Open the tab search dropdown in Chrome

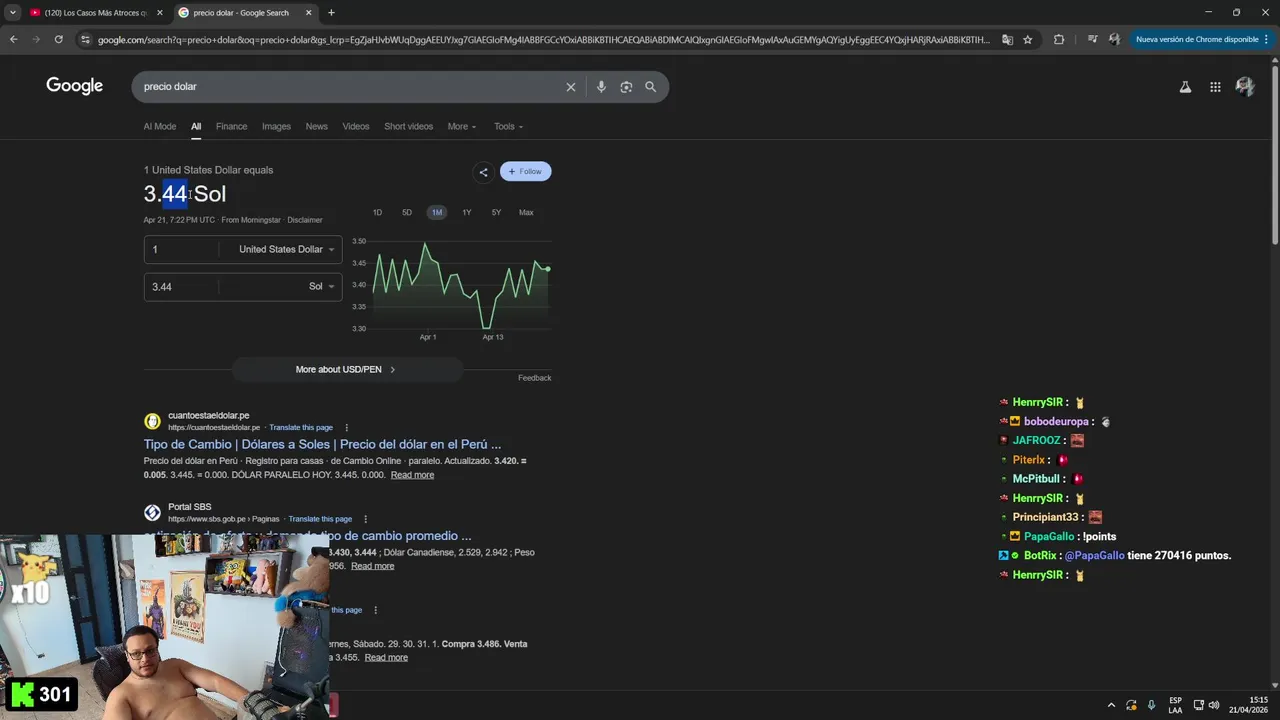(12, 12)
